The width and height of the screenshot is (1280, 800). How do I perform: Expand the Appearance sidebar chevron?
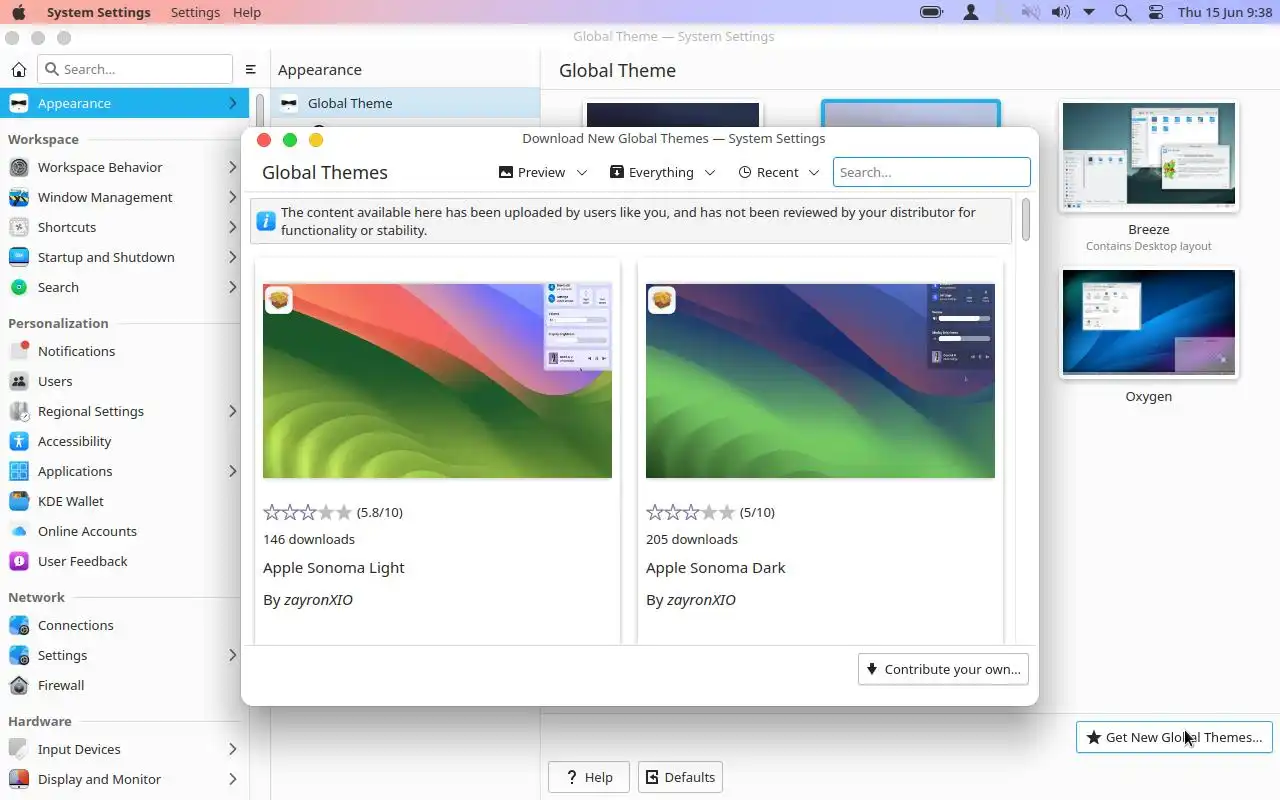(x=232, y=103)
